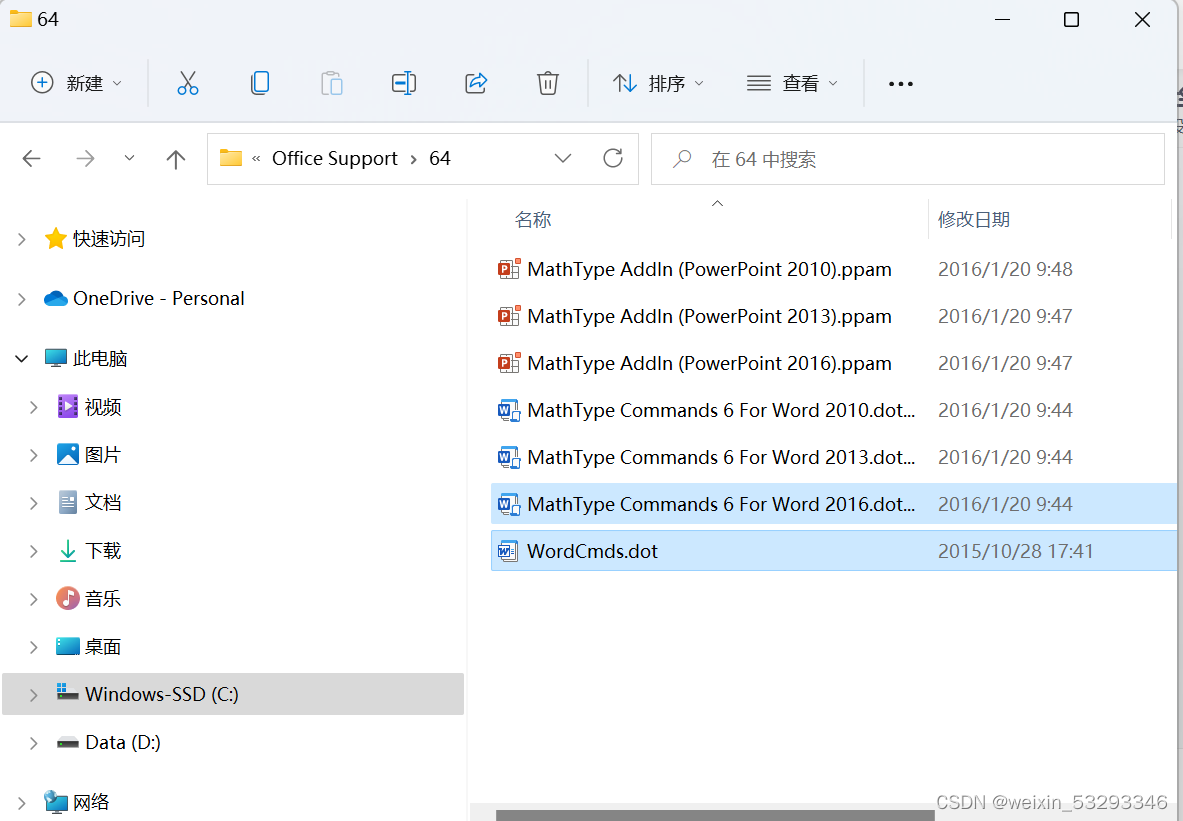Click the Copy icon in the toolbar

pos(260,83)
